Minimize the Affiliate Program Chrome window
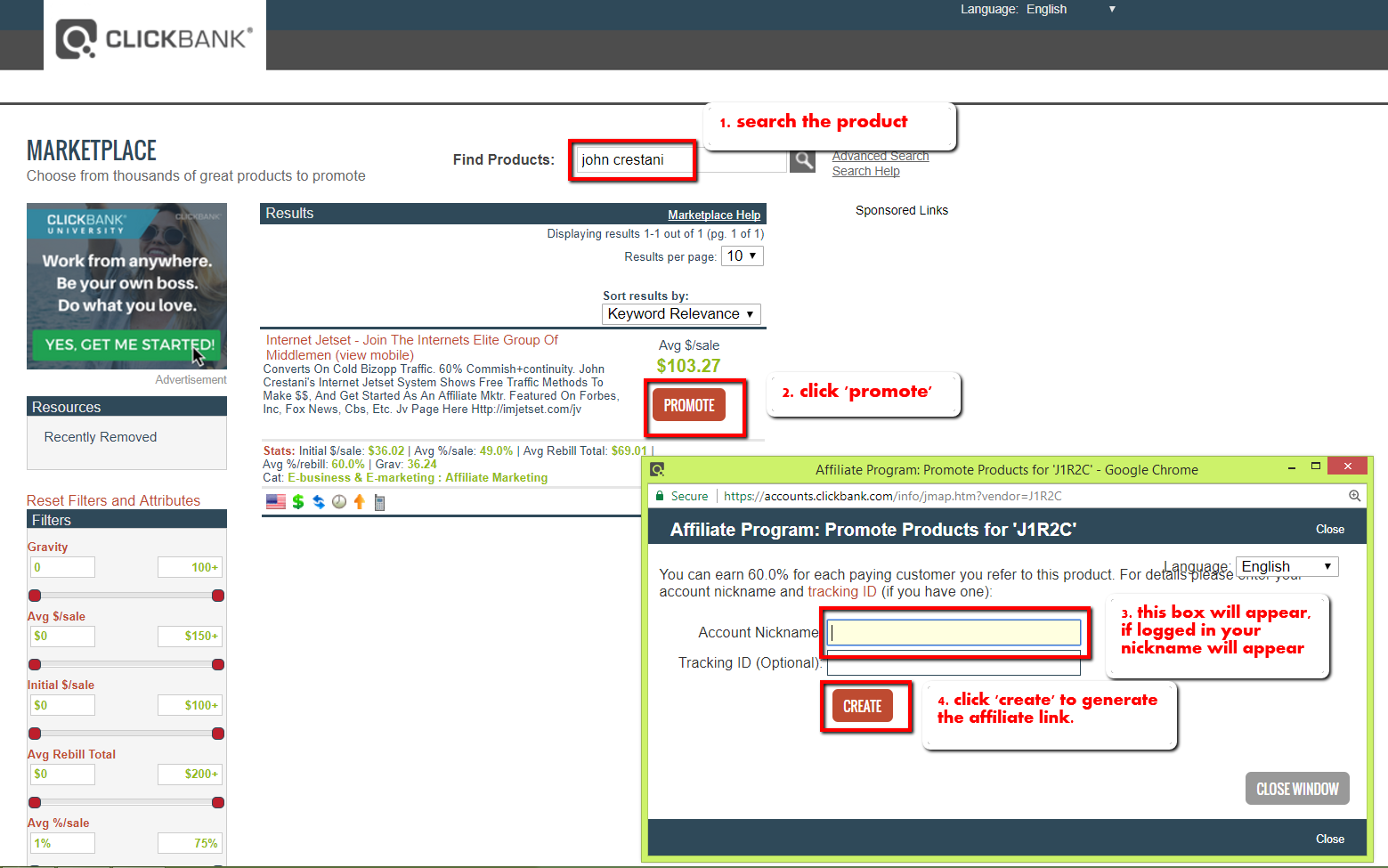This screenshot has width=1388, height=868. click(x=1292, y=466)
